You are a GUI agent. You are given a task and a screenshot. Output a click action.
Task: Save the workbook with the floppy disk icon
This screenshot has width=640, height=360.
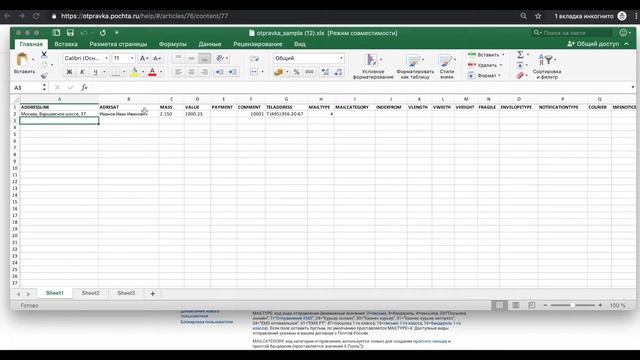coord(70,33)
